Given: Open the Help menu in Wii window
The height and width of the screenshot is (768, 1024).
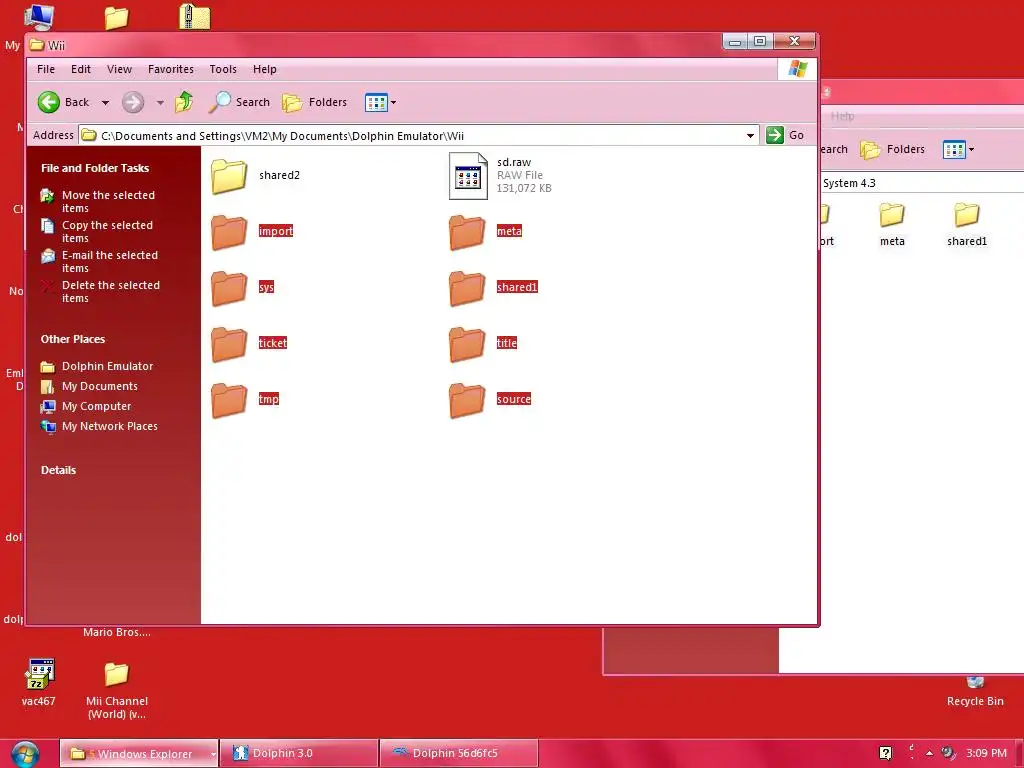Looking at the screenshot, I should coord(264,69).
